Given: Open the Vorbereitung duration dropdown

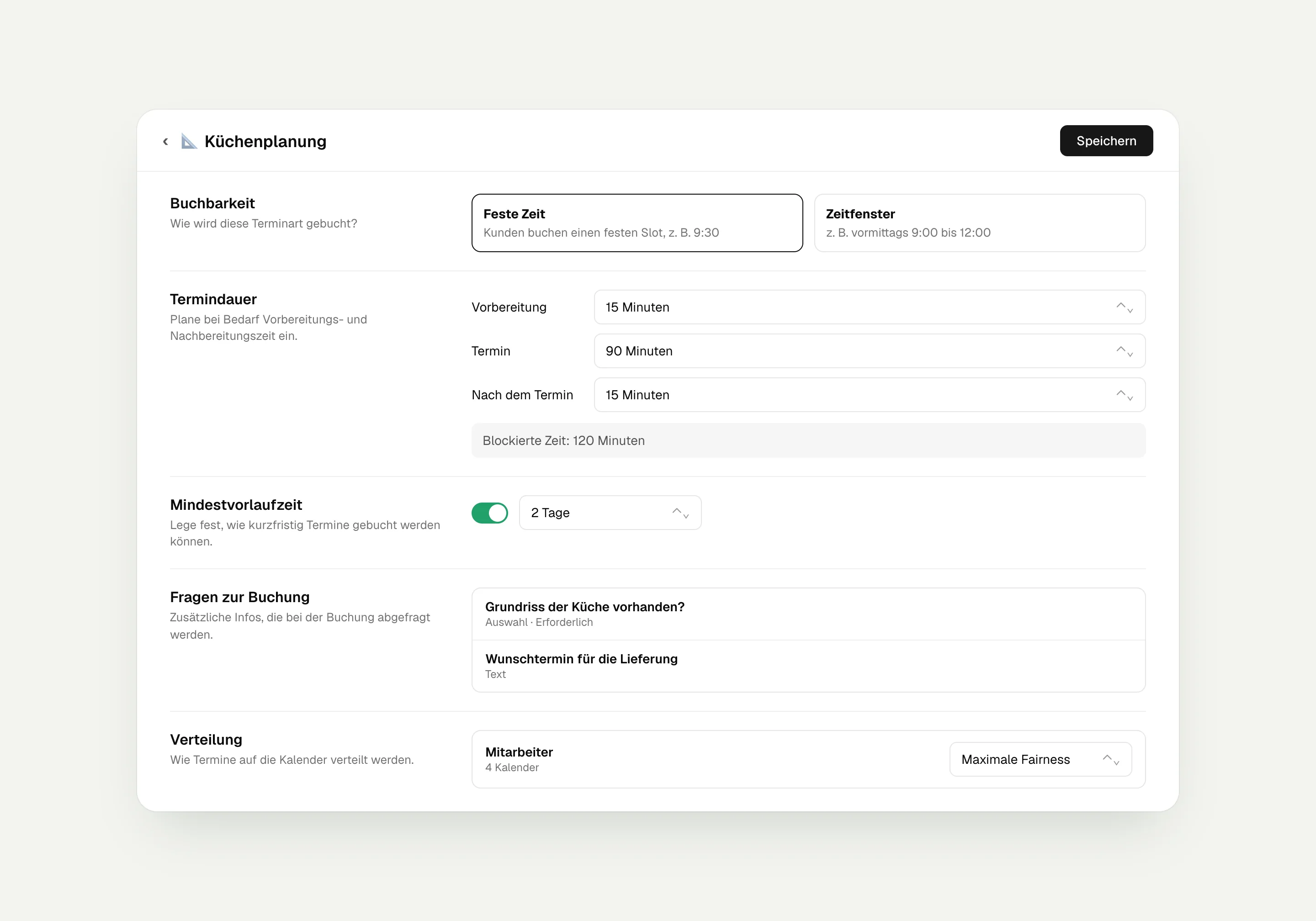Looking at the screenshot, I should [x=870, y=307].
